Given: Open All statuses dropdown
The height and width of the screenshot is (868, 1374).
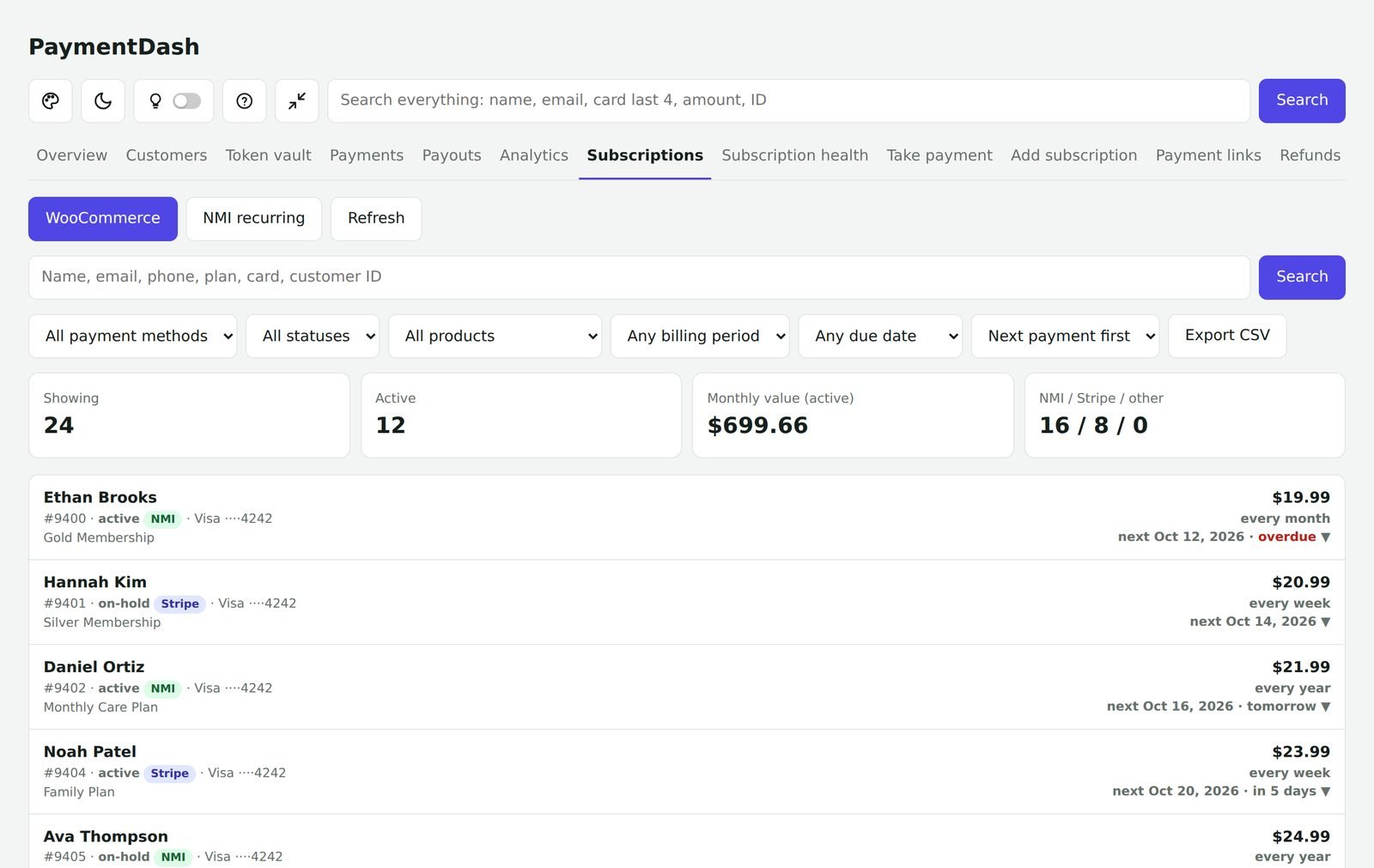Looking at the screenshot, I should pos(313,337).
